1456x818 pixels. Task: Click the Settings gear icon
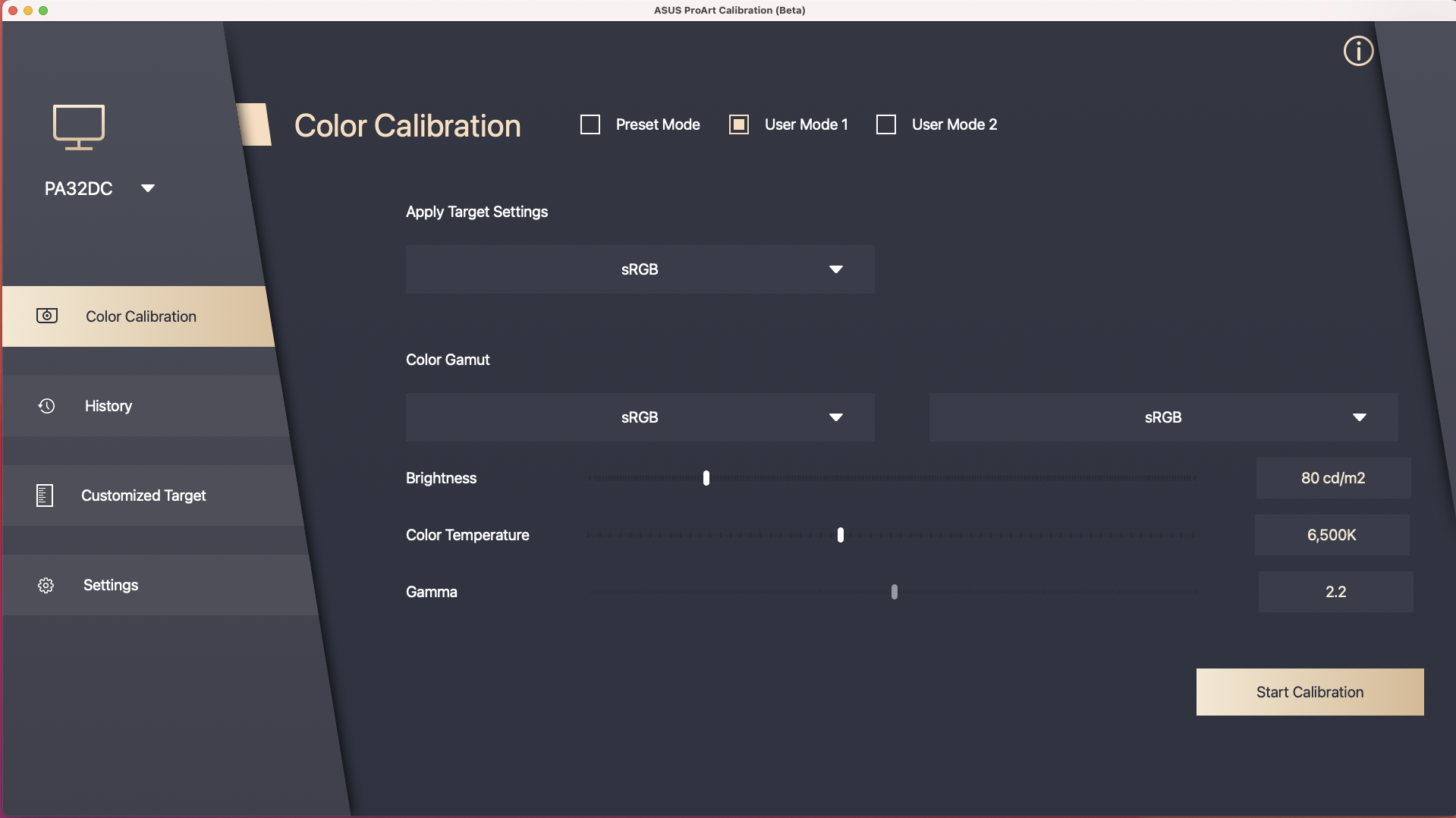point(46,585)
